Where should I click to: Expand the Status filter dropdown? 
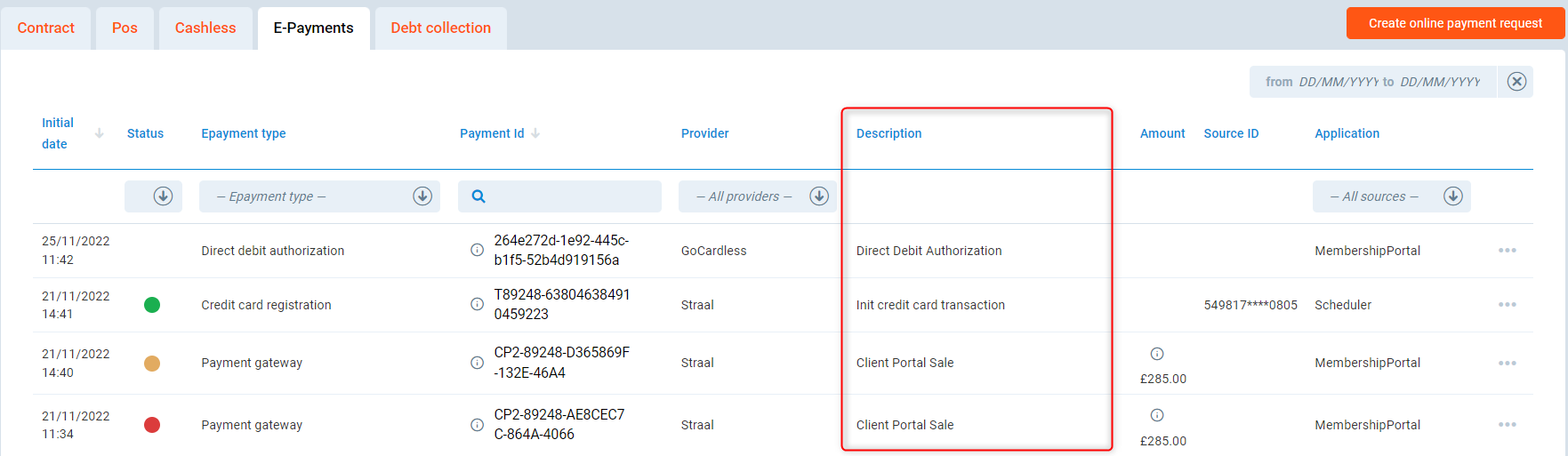coord(162,196)
